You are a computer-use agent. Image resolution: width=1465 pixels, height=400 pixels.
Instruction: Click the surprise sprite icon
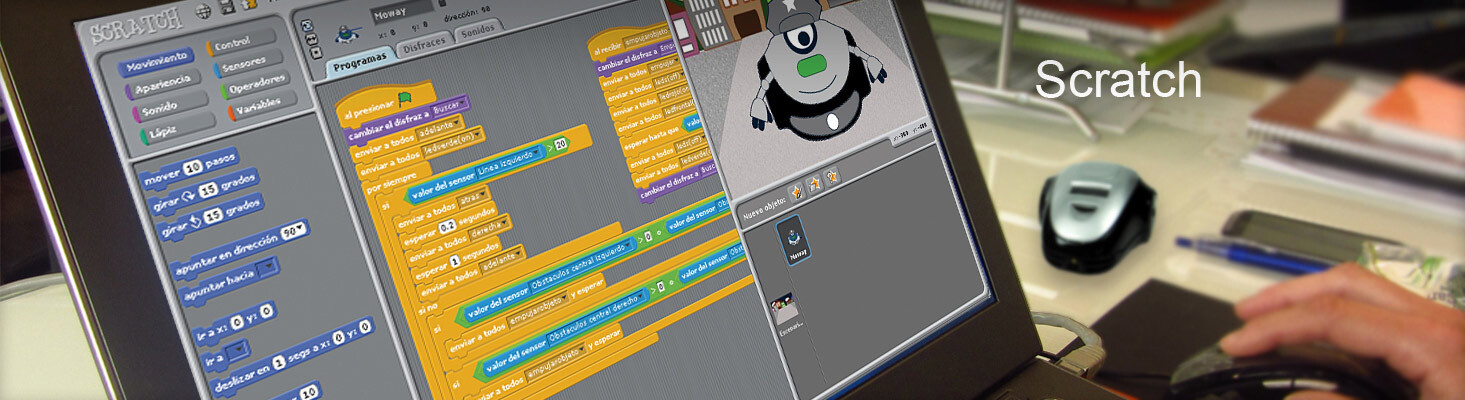tap(832, 176)
